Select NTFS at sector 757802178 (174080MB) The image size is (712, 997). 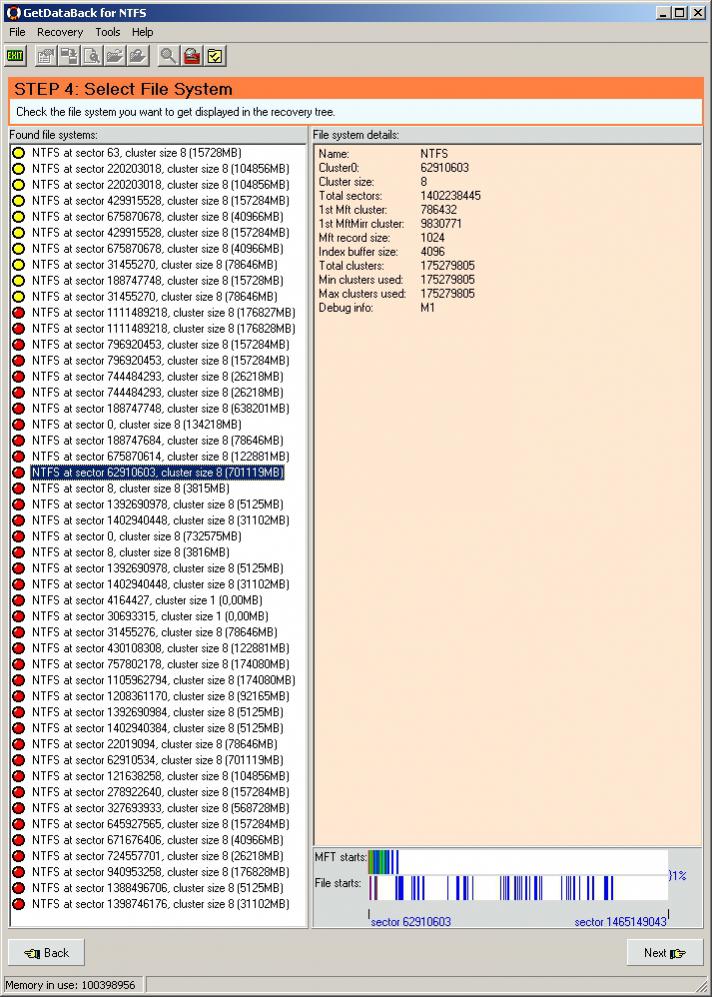pos(160,664)
